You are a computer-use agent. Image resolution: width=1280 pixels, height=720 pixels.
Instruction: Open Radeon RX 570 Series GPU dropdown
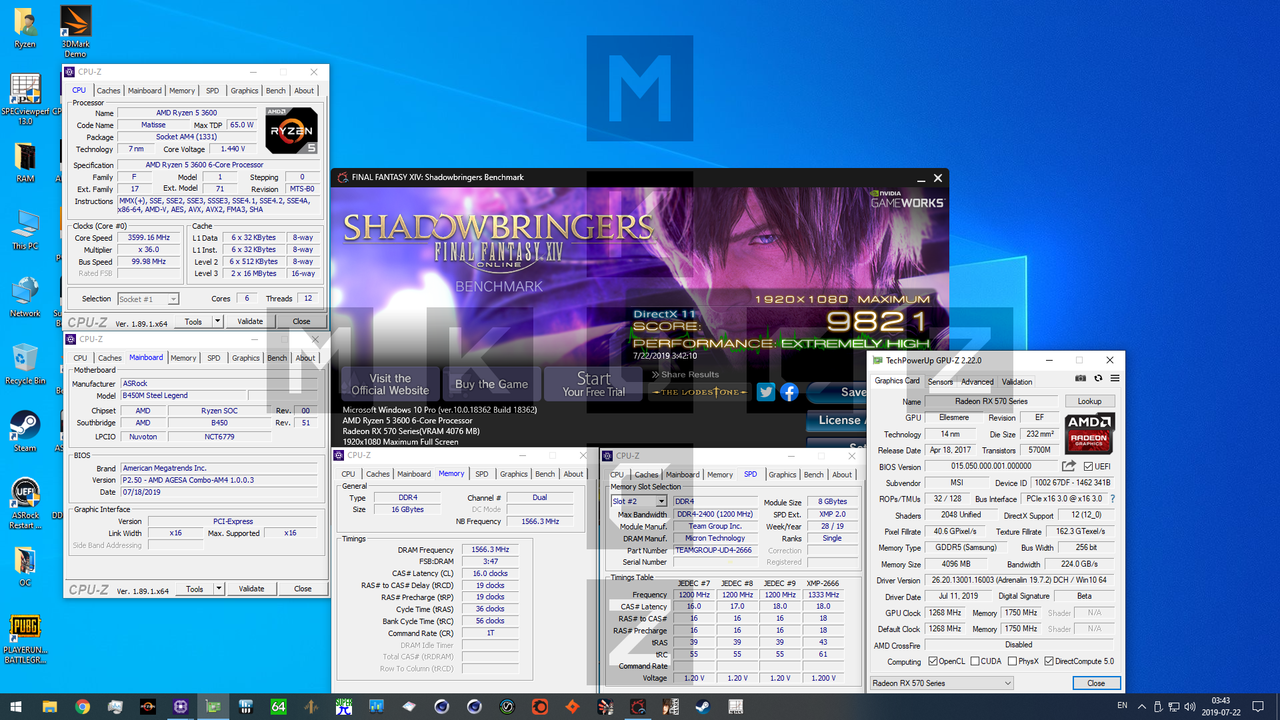coord(941,683)
